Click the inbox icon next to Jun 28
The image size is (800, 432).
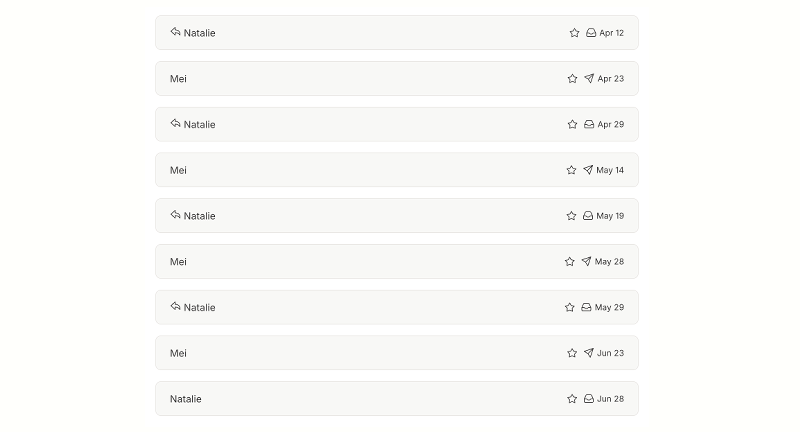click(589, 399)
